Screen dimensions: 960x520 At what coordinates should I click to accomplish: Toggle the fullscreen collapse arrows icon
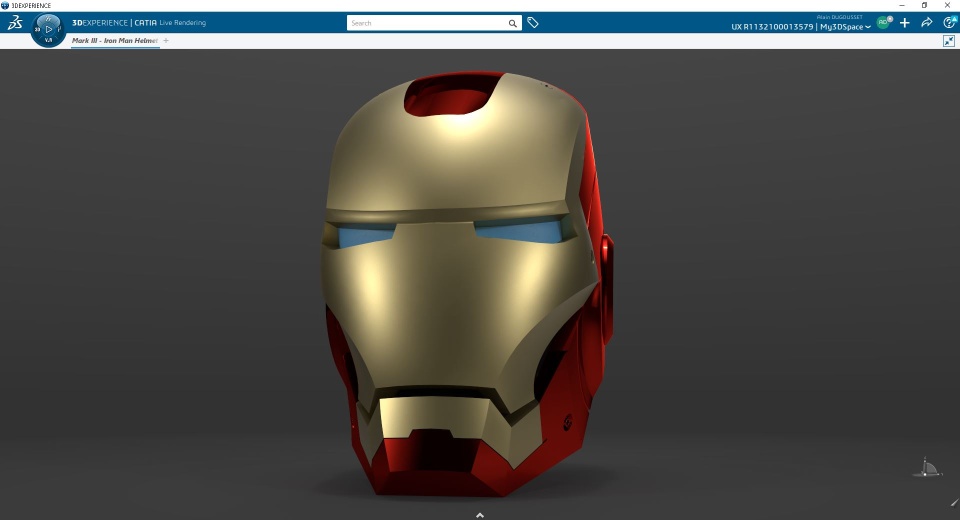pos(948,41)
